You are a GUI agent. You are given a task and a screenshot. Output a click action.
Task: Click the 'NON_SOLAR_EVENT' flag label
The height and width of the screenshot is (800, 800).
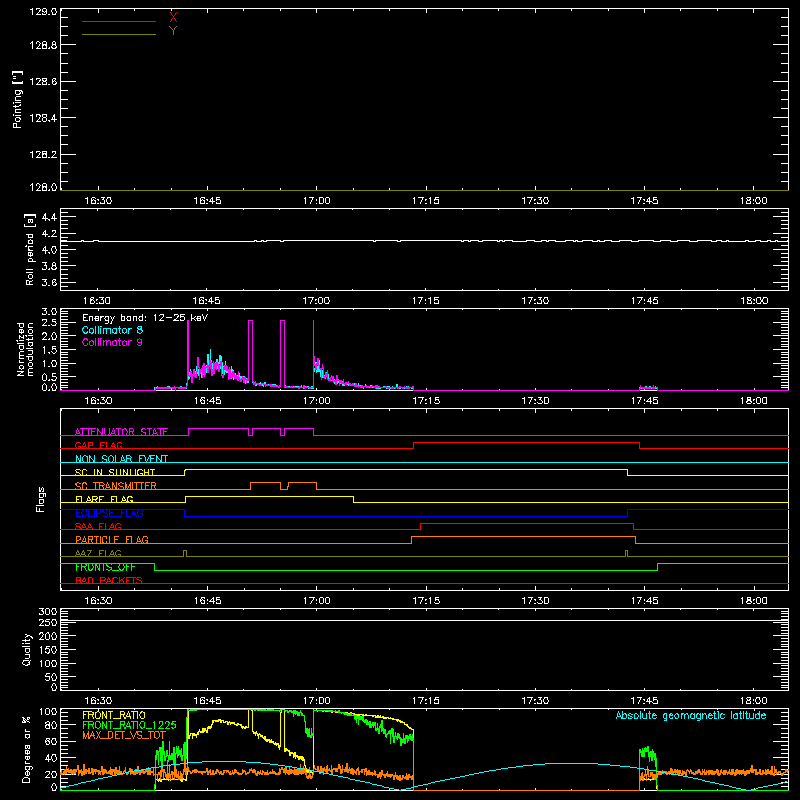[121, 459]
